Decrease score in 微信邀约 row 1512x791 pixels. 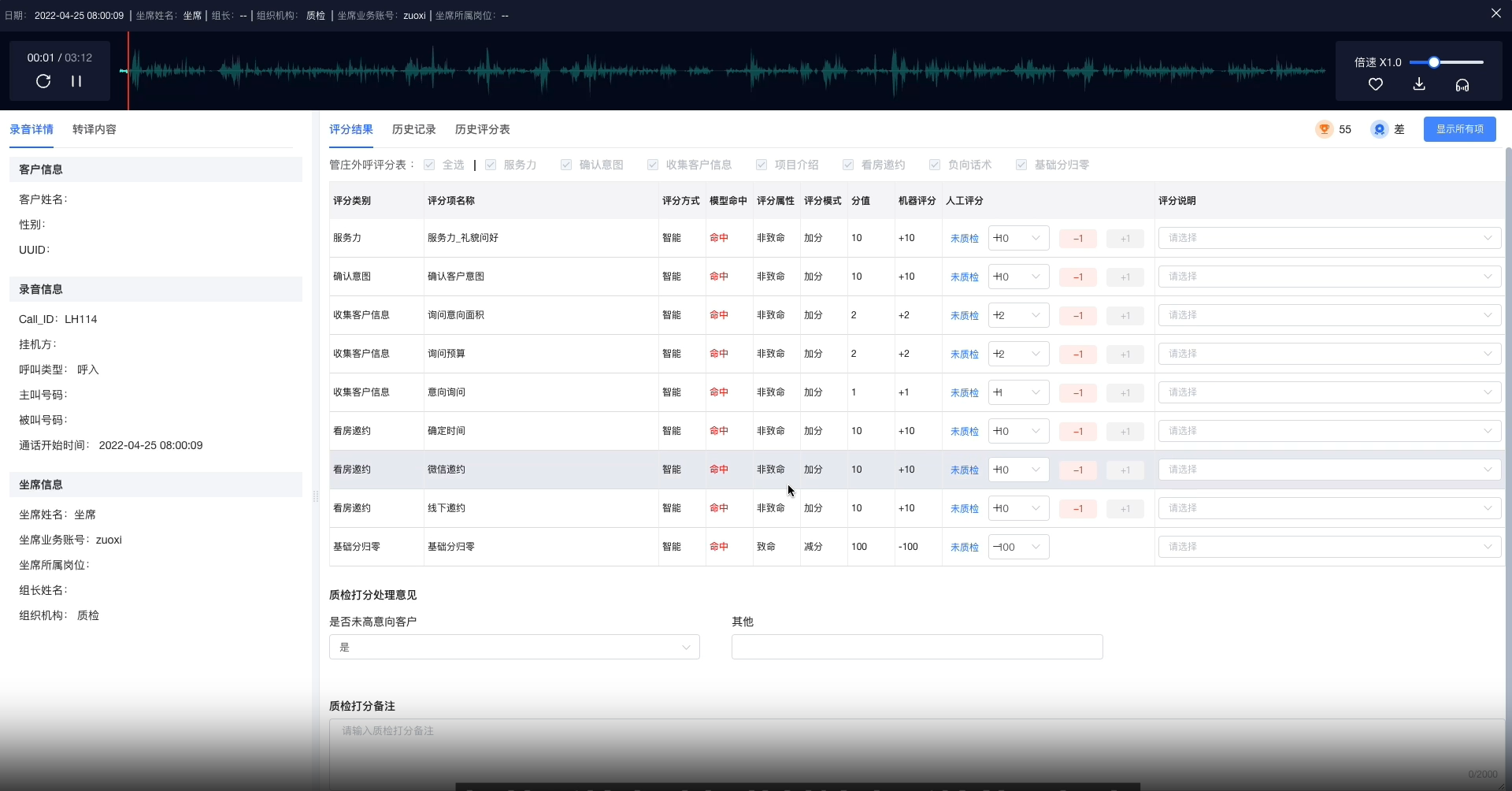[1078, 470]
